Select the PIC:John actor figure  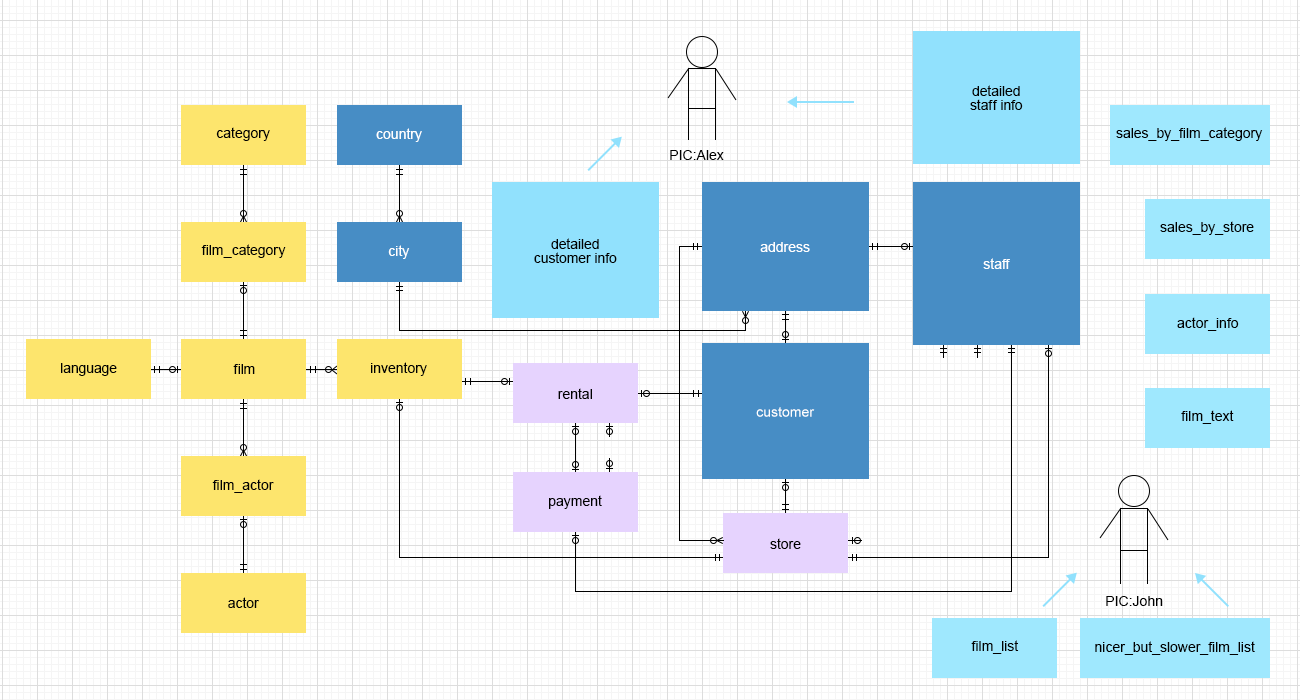1134,530
